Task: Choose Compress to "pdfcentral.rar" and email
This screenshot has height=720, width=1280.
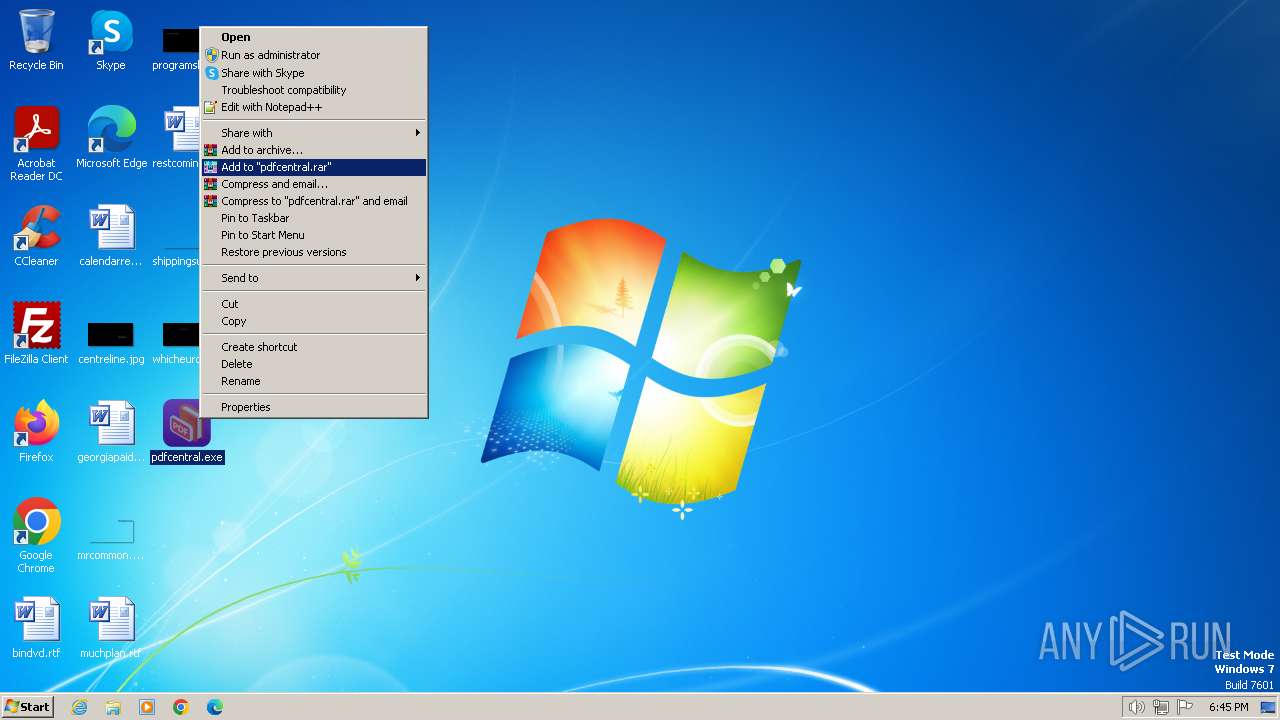Action: 314,201
